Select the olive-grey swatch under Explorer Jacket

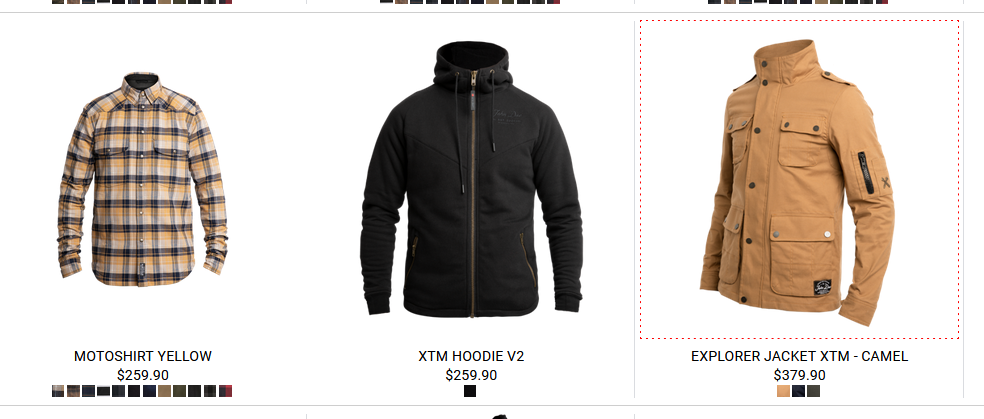click(x=813, y=391)
